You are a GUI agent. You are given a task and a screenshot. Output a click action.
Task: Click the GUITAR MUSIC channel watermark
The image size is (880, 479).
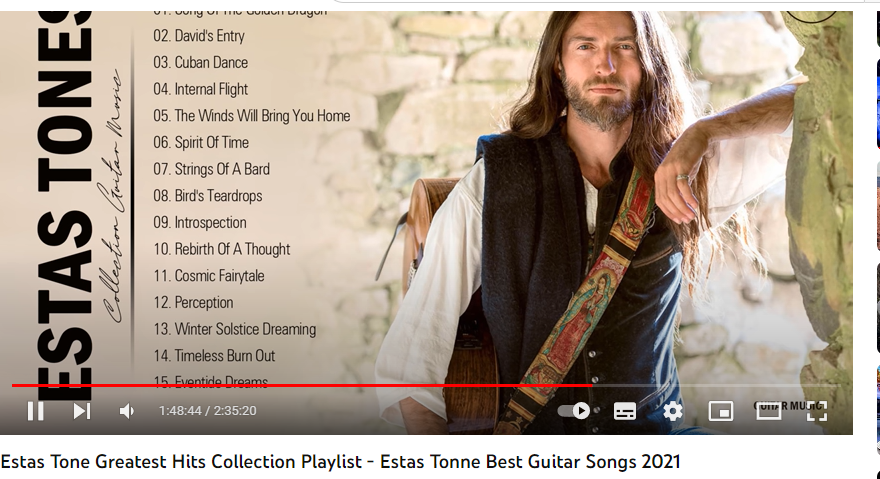pyautogui.click(x=789, y=405)
